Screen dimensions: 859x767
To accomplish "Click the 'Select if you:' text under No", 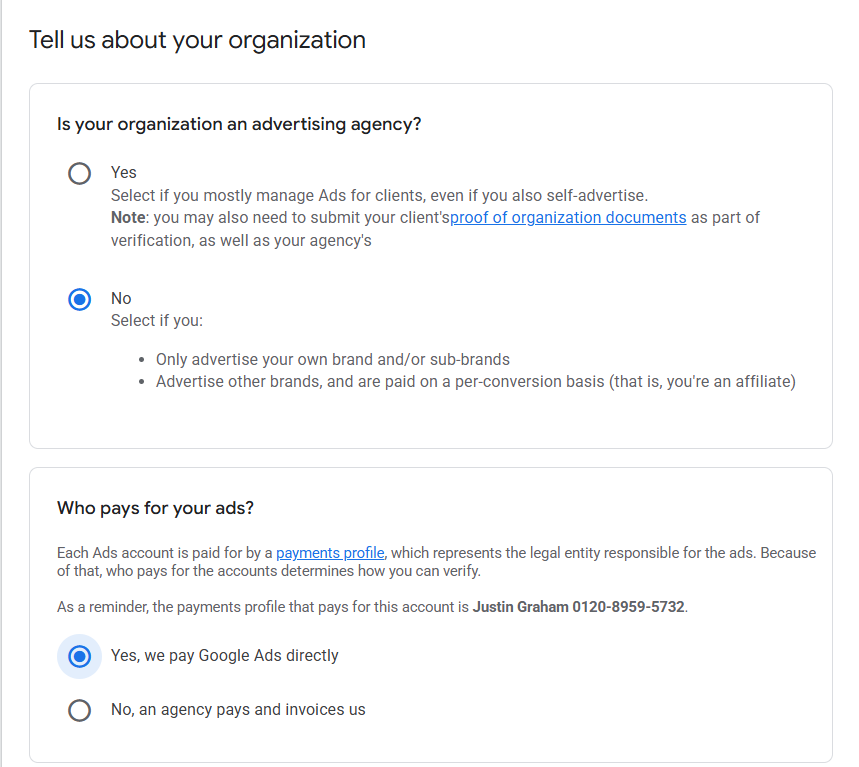I will coord(157,321).
